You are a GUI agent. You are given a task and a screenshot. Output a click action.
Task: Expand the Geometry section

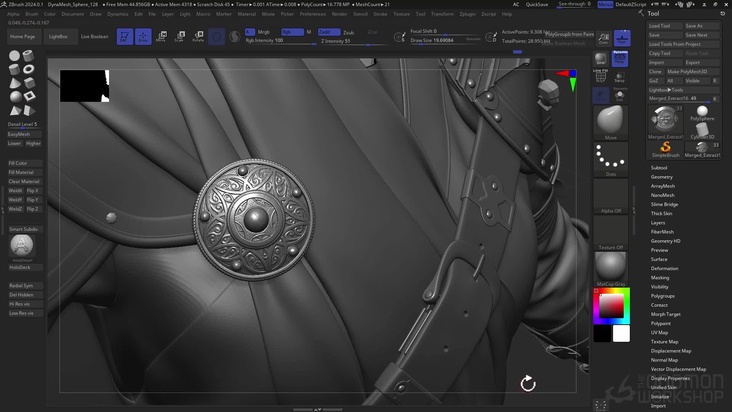tap(662, 177)
